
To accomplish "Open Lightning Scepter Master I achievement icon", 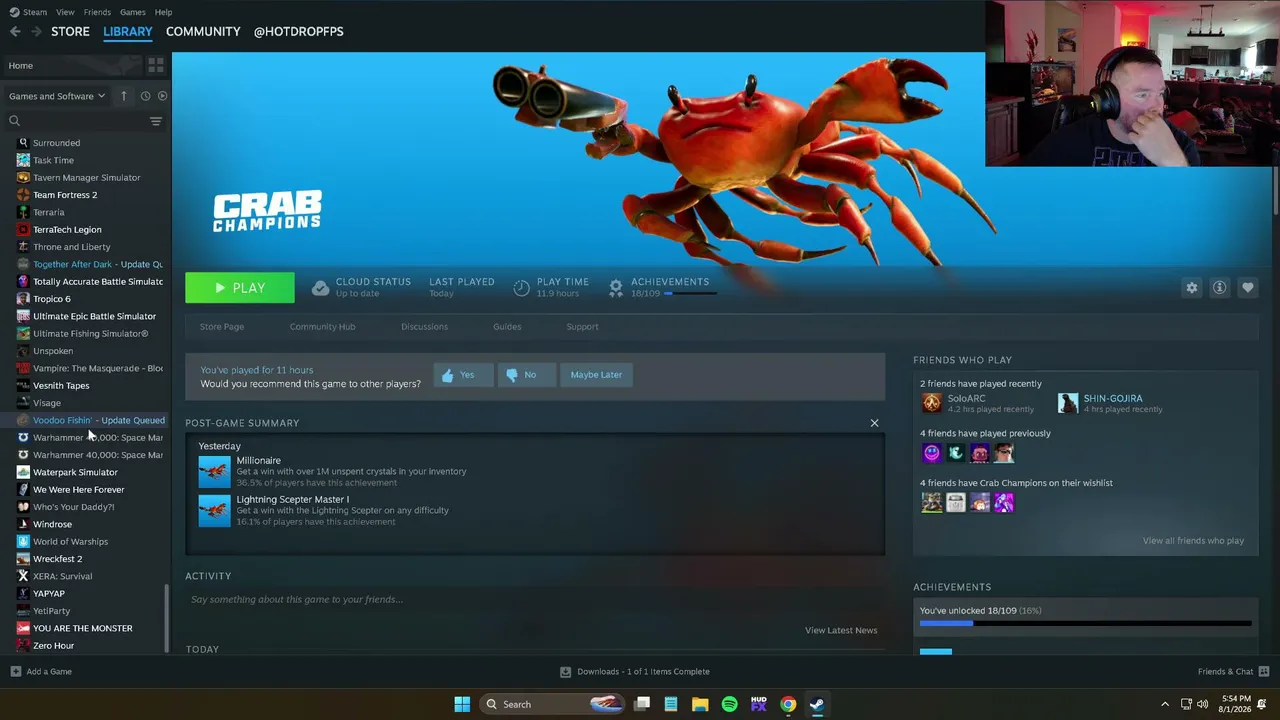I will tap(214, 511).
